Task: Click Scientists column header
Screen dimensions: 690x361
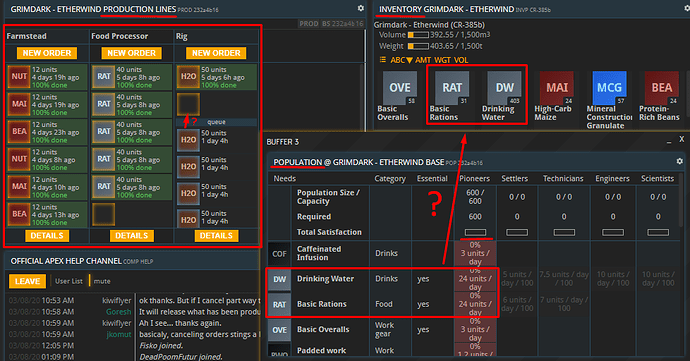Action: click(x=657, y=178)
